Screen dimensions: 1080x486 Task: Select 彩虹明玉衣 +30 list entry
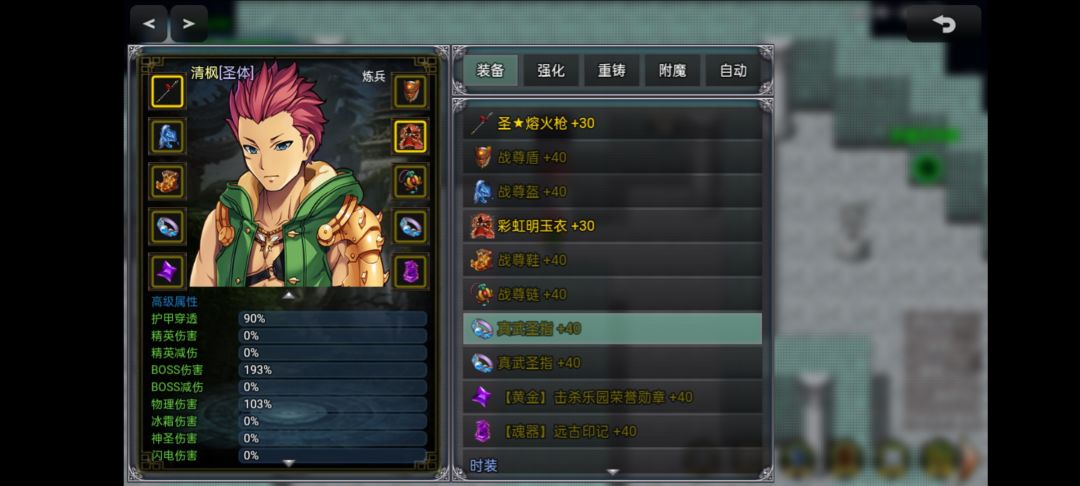[612, 226]
